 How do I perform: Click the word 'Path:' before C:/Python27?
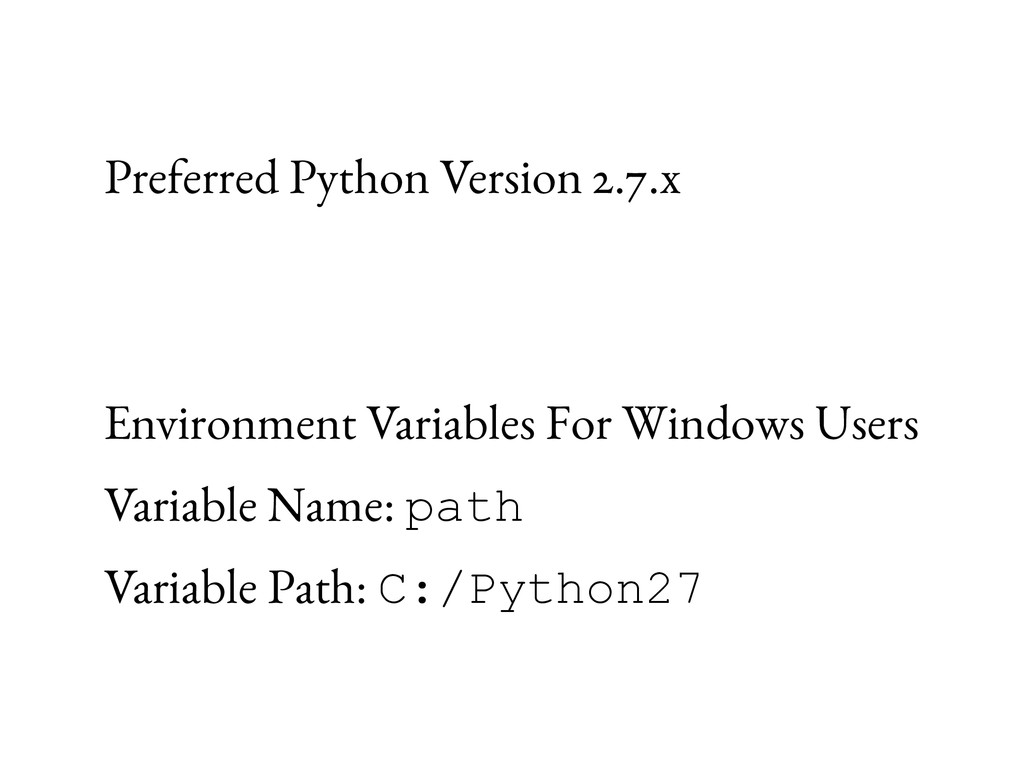click(x=317, y=588)
